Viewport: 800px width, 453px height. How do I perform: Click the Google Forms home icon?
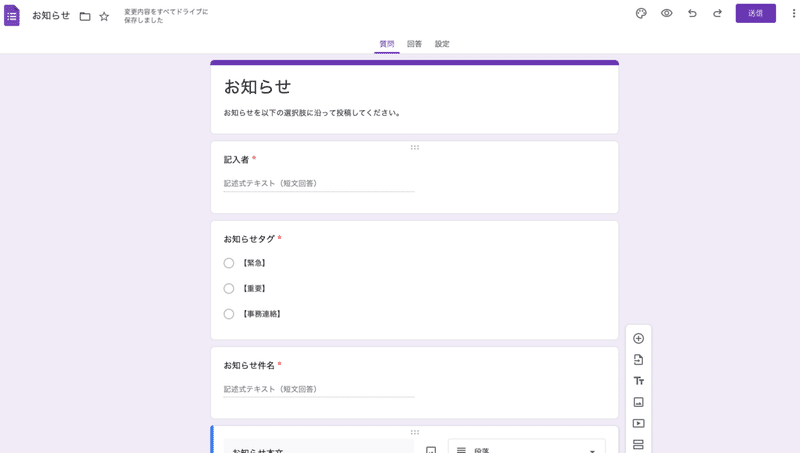tap(12, 15)
